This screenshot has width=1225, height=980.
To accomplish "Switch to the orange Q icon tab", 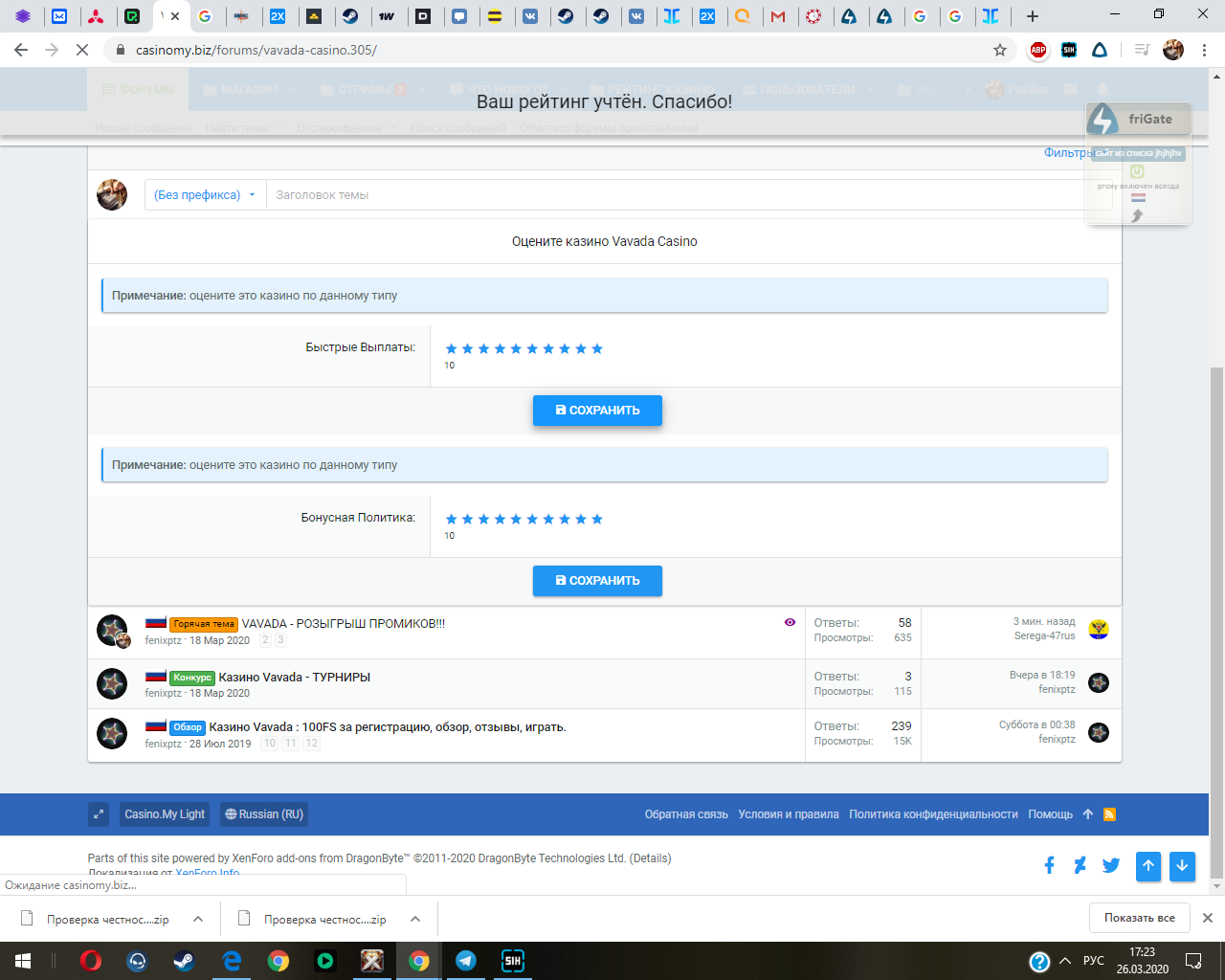I will (742, 16).
